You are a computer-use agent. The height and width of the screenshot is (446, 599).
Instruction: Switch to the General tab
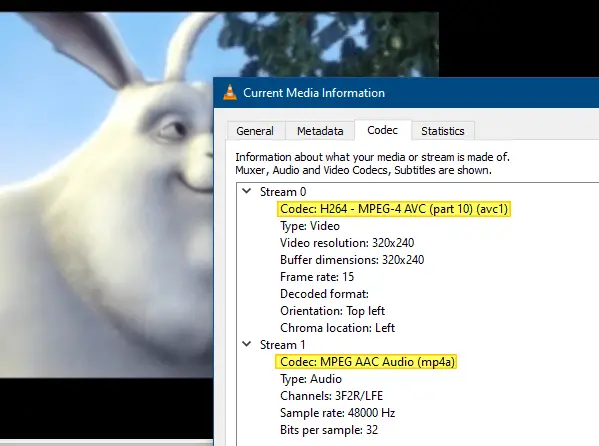[255, 131]
